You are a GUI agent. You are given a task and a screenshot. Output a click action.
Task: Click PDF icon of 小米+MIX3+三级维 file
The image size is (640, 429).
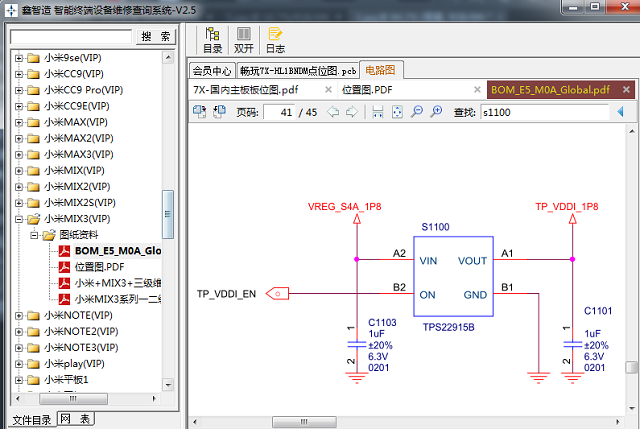pyautogui.click(x=64, y=283)
